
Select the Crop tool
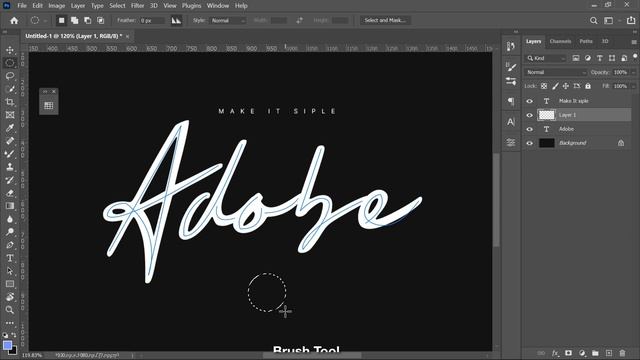point(10,102)
